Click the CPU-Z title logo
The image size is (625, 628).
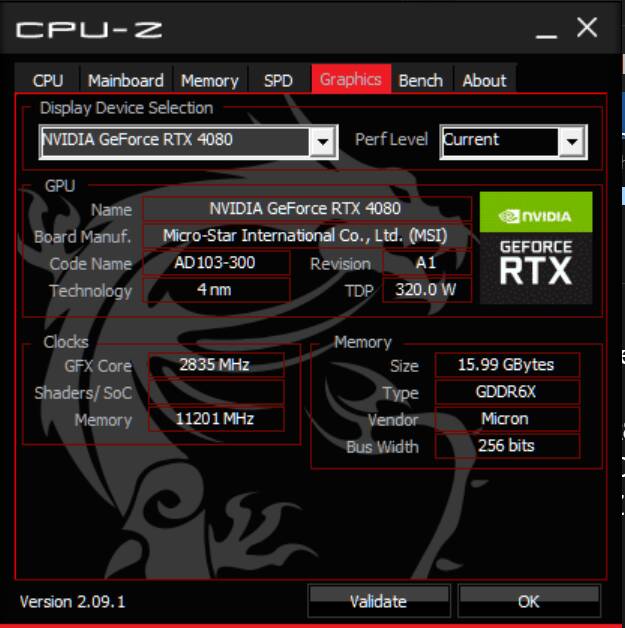pos(89,30)
